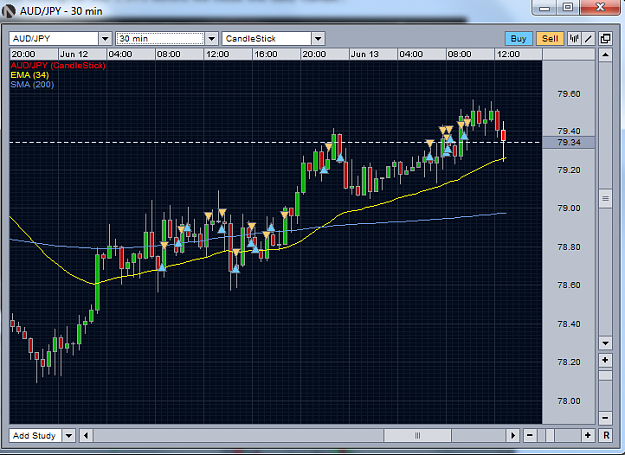Detach chart with pop-out window icon
This screenshot has width=625, height=455.
click(x=605, y=39)
